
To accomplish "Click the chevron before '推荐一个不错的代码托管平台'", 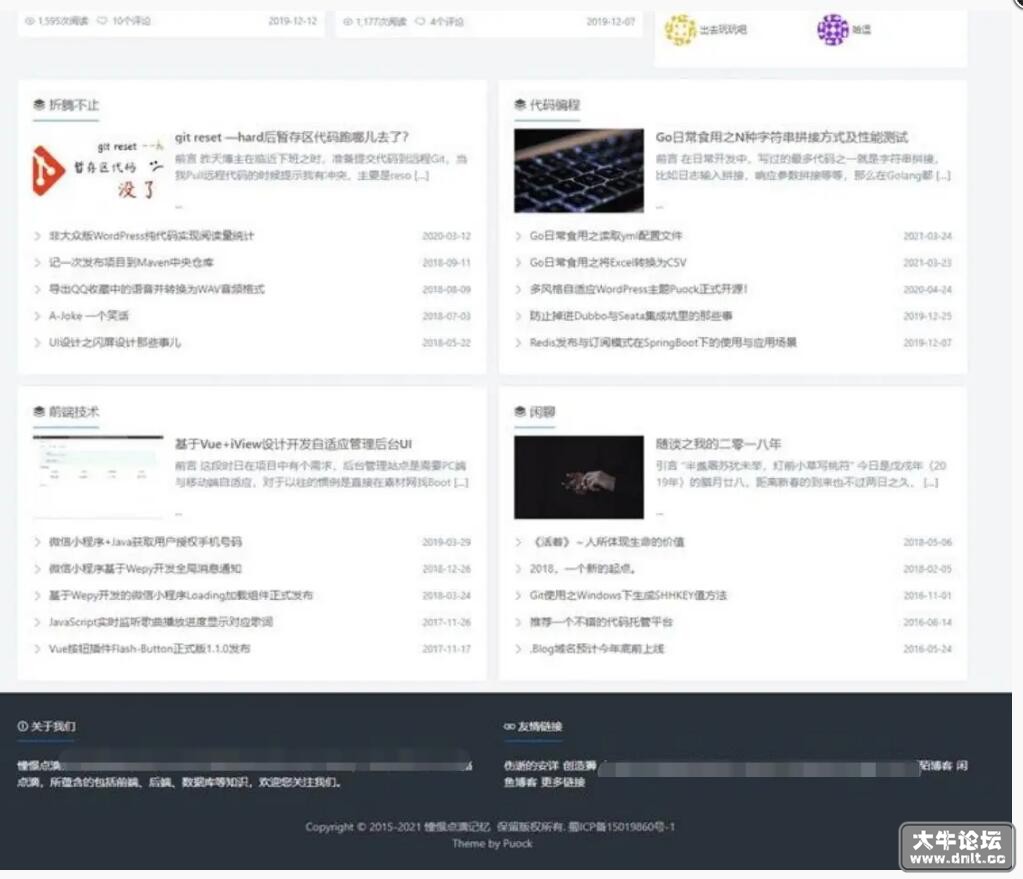I will click(518, 622).
